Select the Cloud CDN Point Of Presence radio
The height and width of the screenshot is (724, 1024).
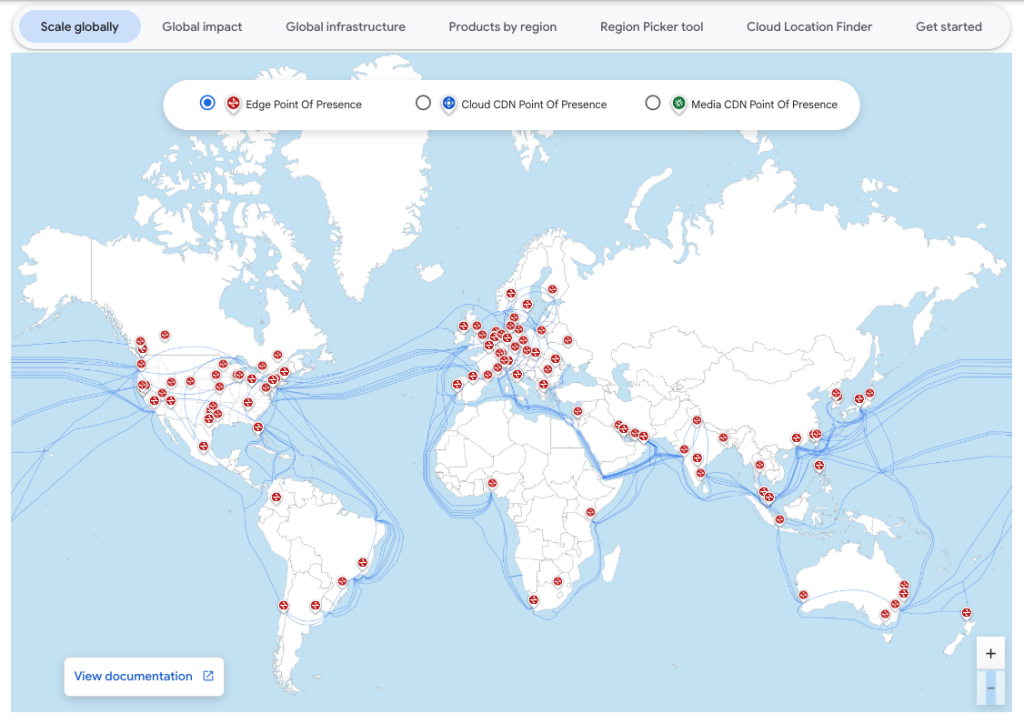point(423,102)
